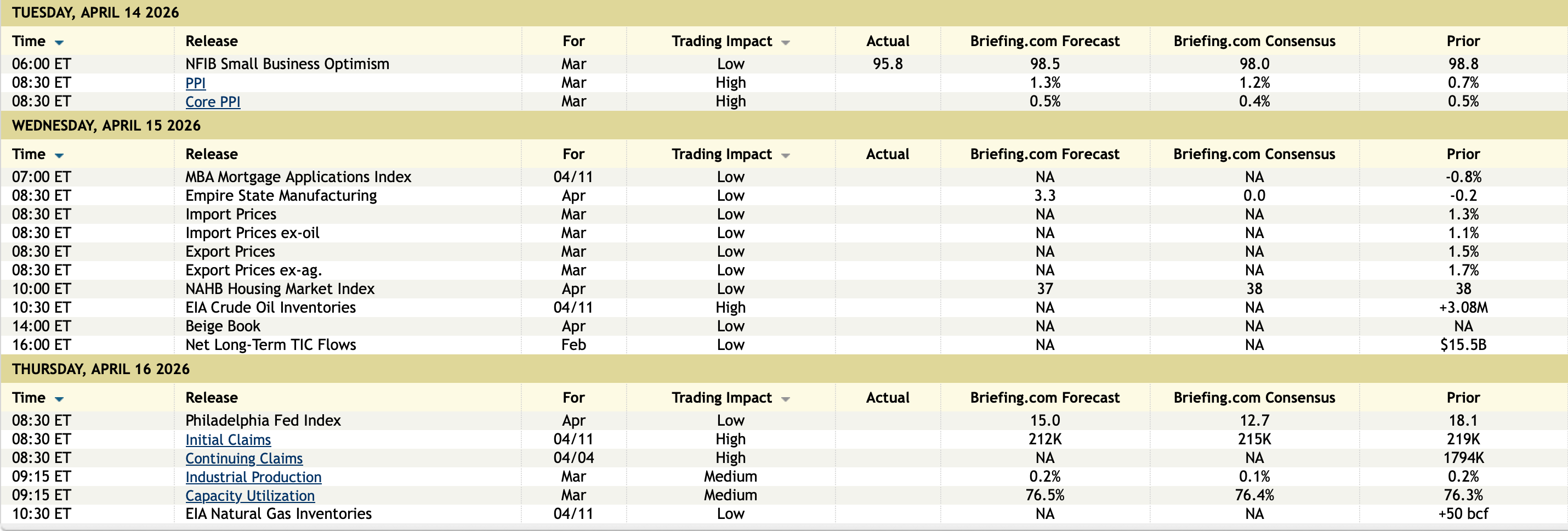The height and width of the screenshot is (531, 1568).
Task: Sort Tuesday table by Time arrow
Action: point(59,43)
